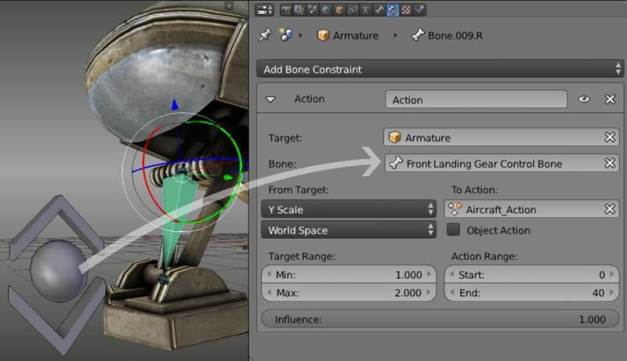Viewport: 627px width, 361px height.
Task: Decrease Action Range Start frame
Action: pyautogui.click(x=452, y=275)
